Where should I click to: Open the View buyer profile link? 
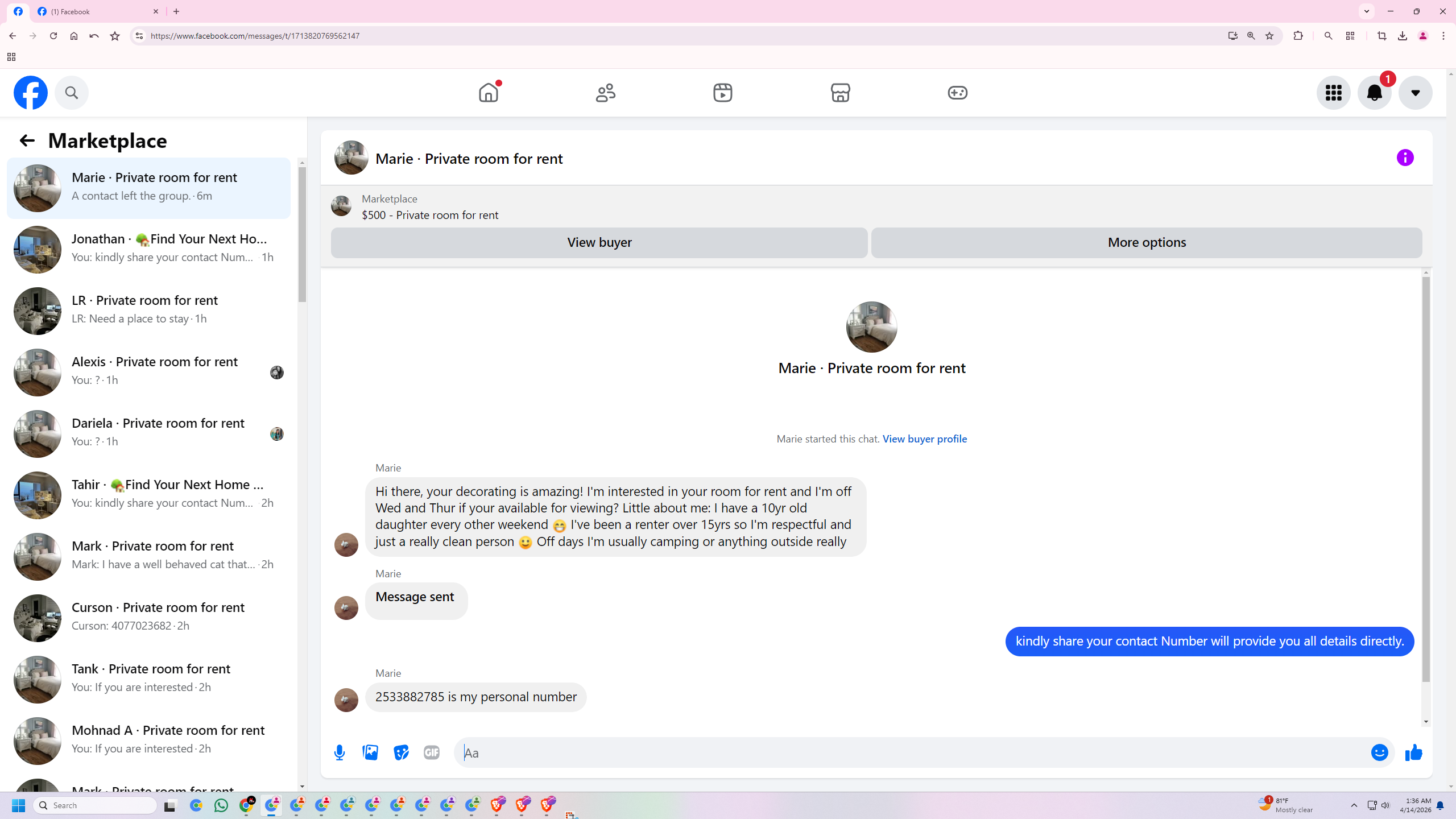pyautogui.click(x=924, y=439)
